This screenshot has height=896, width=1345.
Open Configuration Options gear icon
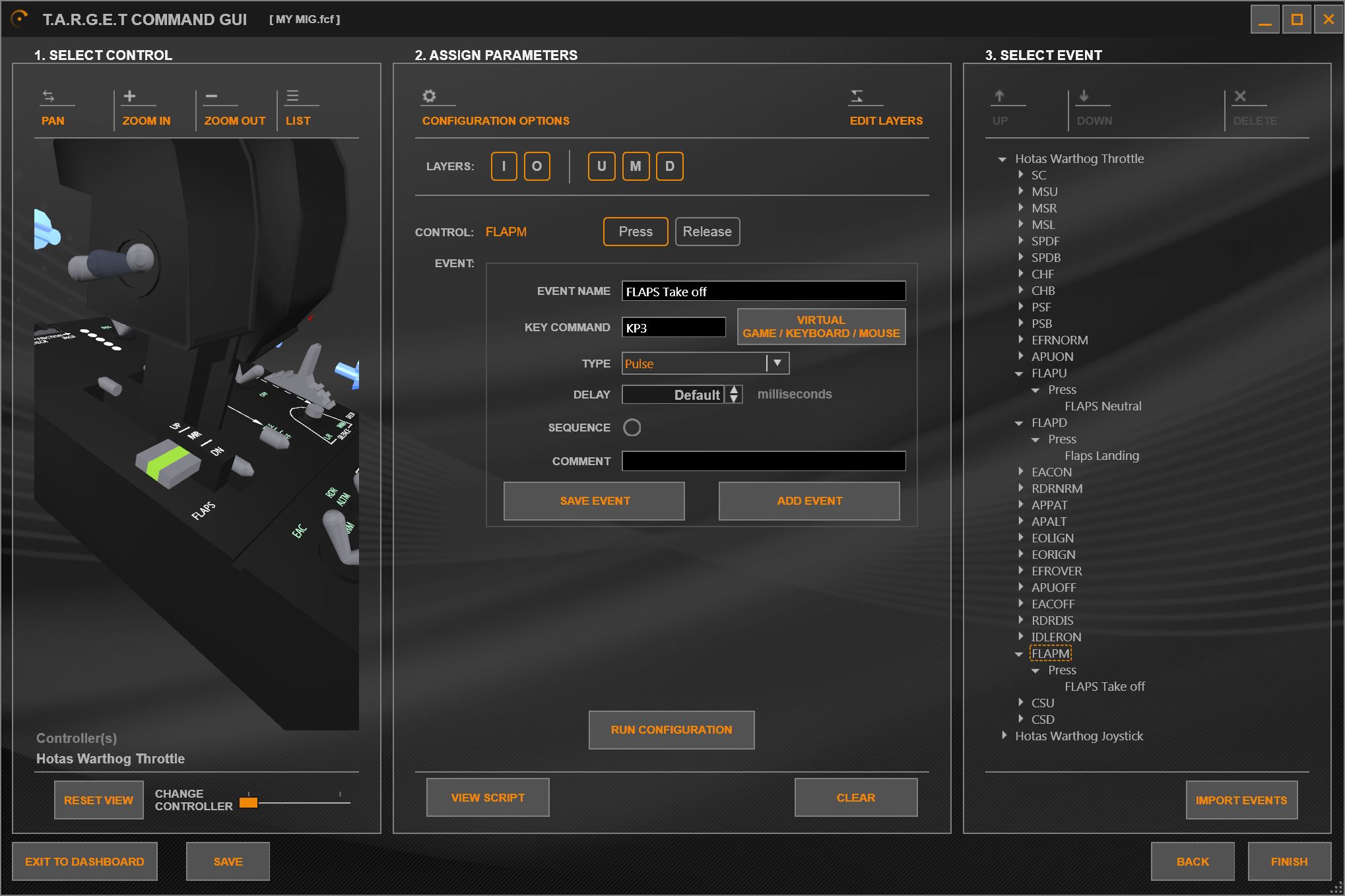pyautogui.click(x=429, y=96)
